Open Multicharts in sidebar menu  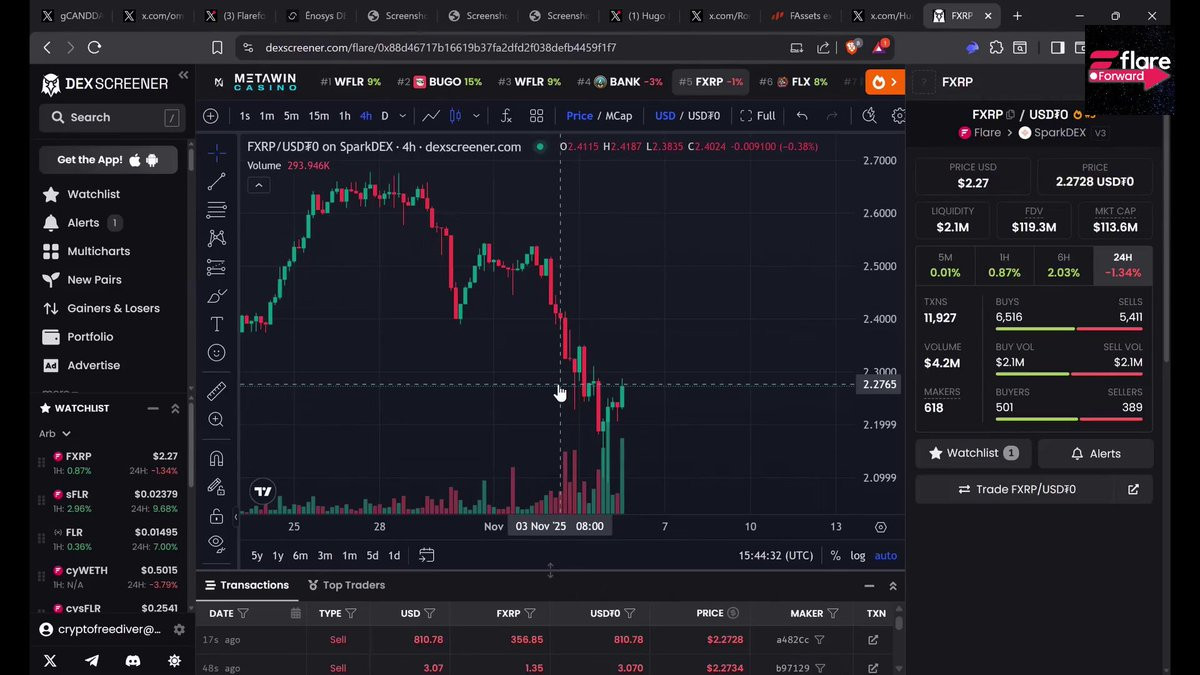pyautogui.click(x=86, y=251)
